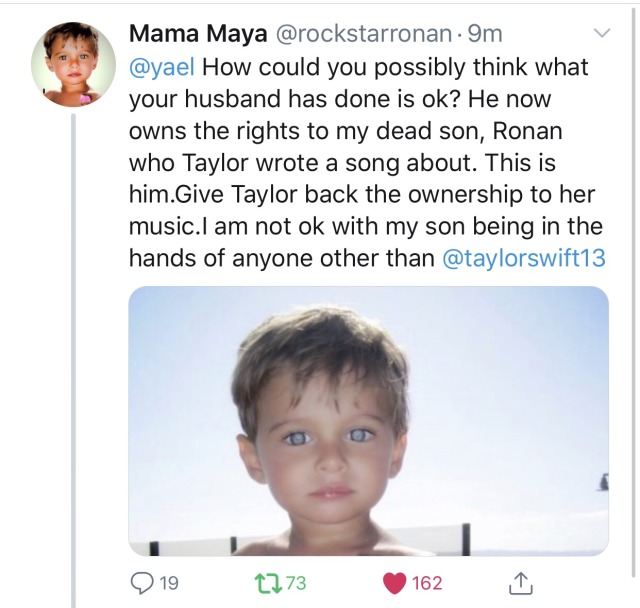Open the @taylorswift13 mention

coord(524,257)
